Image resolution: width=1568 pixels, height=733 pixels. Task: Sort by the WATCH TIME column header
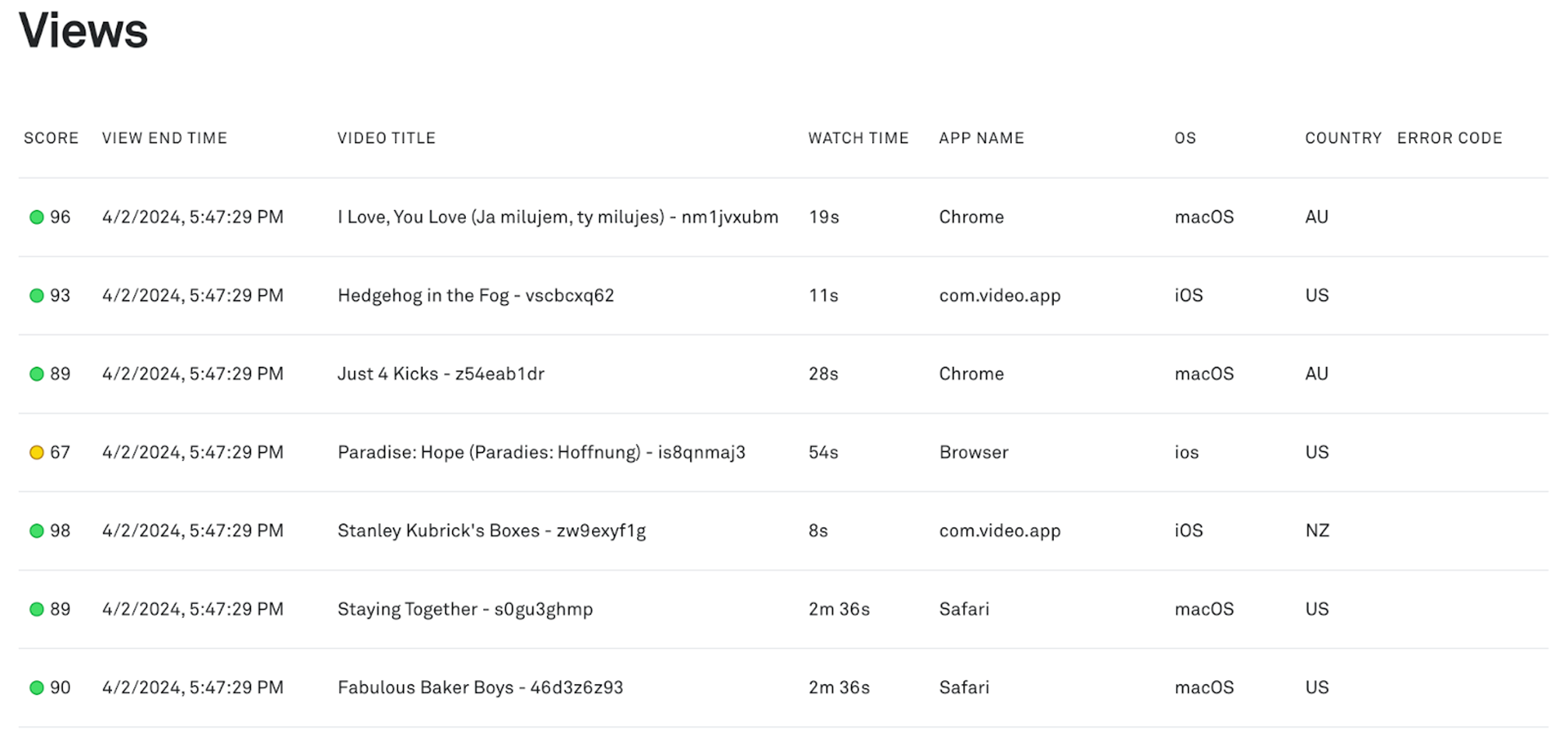tap(858, 138)
